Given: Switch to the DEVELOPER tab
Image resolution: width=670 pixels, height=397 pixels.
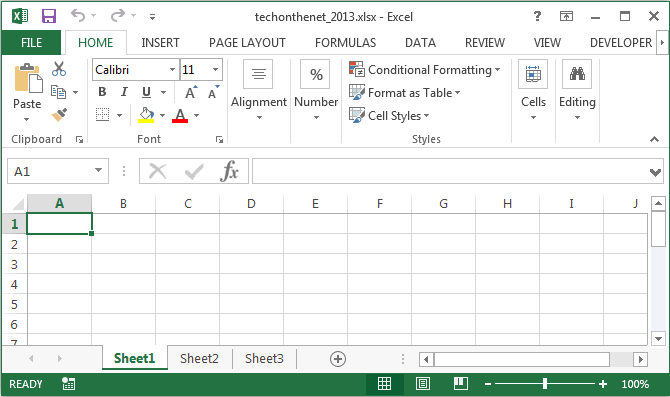Looking at the screenshot, I should [620, 43].
